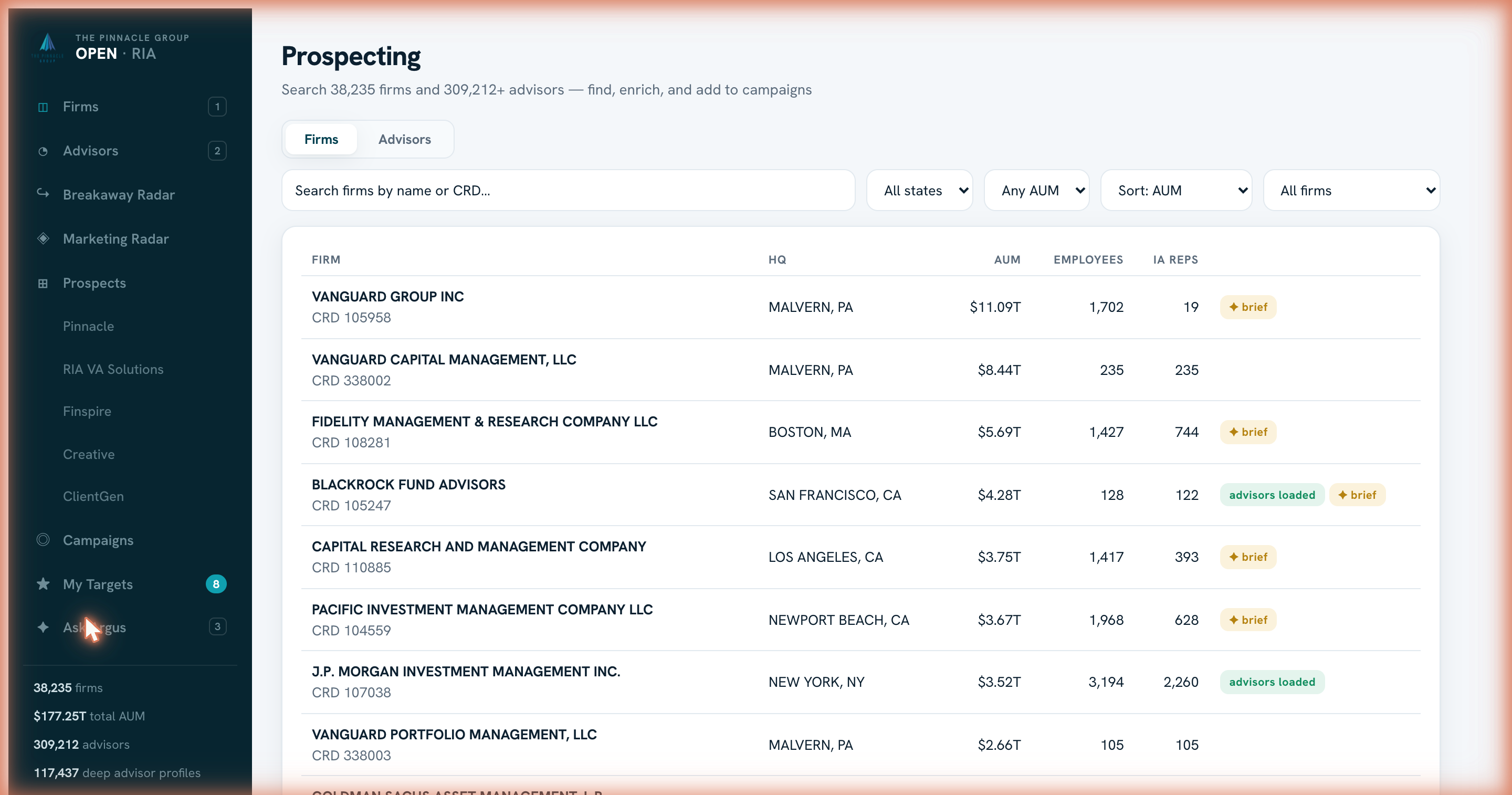
Task: Open J.P. MORGAN INVESTMENT MANAGEMENT INC.
Action: [860, 682]
